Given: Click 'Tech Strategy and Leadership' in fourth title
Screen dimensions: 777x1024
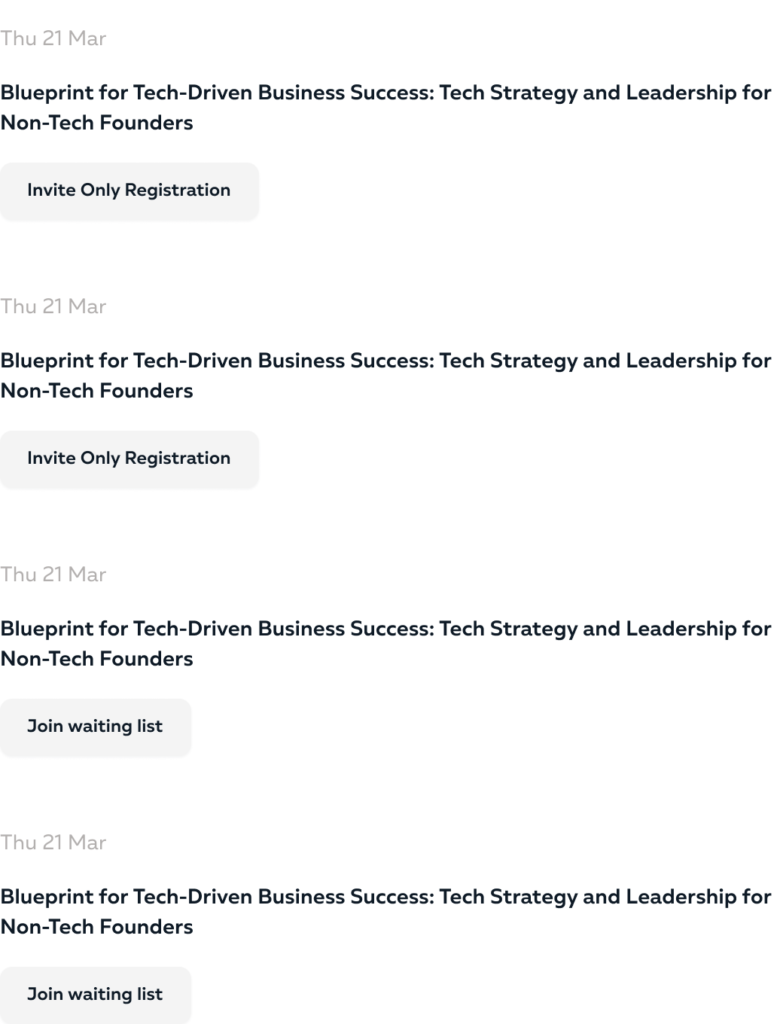Looking at the screenshot, I should pos(588,897).
